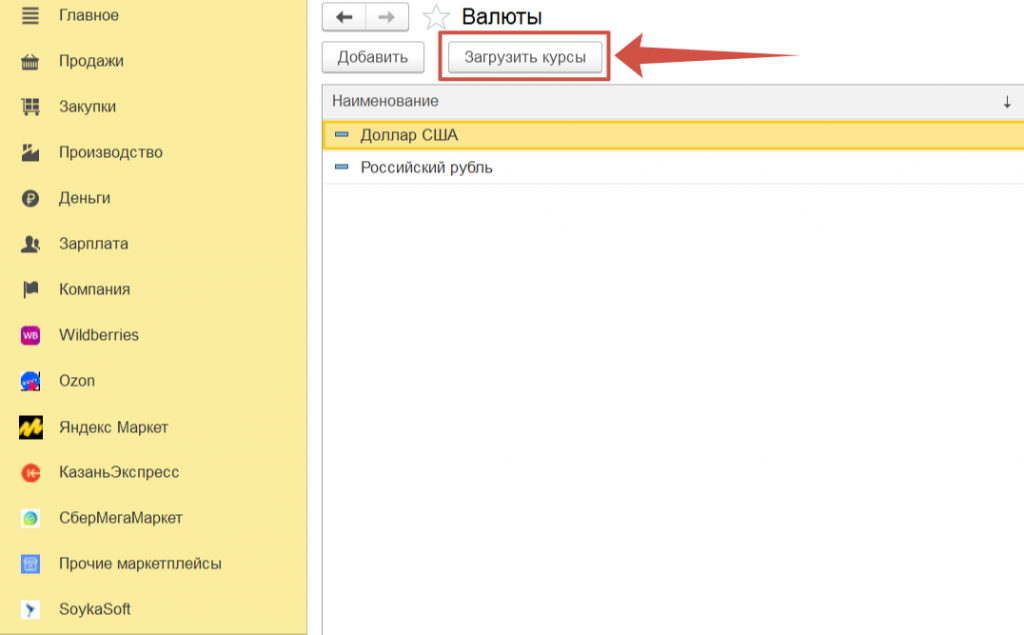Click the Продажи basket icon

click(31, 62)
